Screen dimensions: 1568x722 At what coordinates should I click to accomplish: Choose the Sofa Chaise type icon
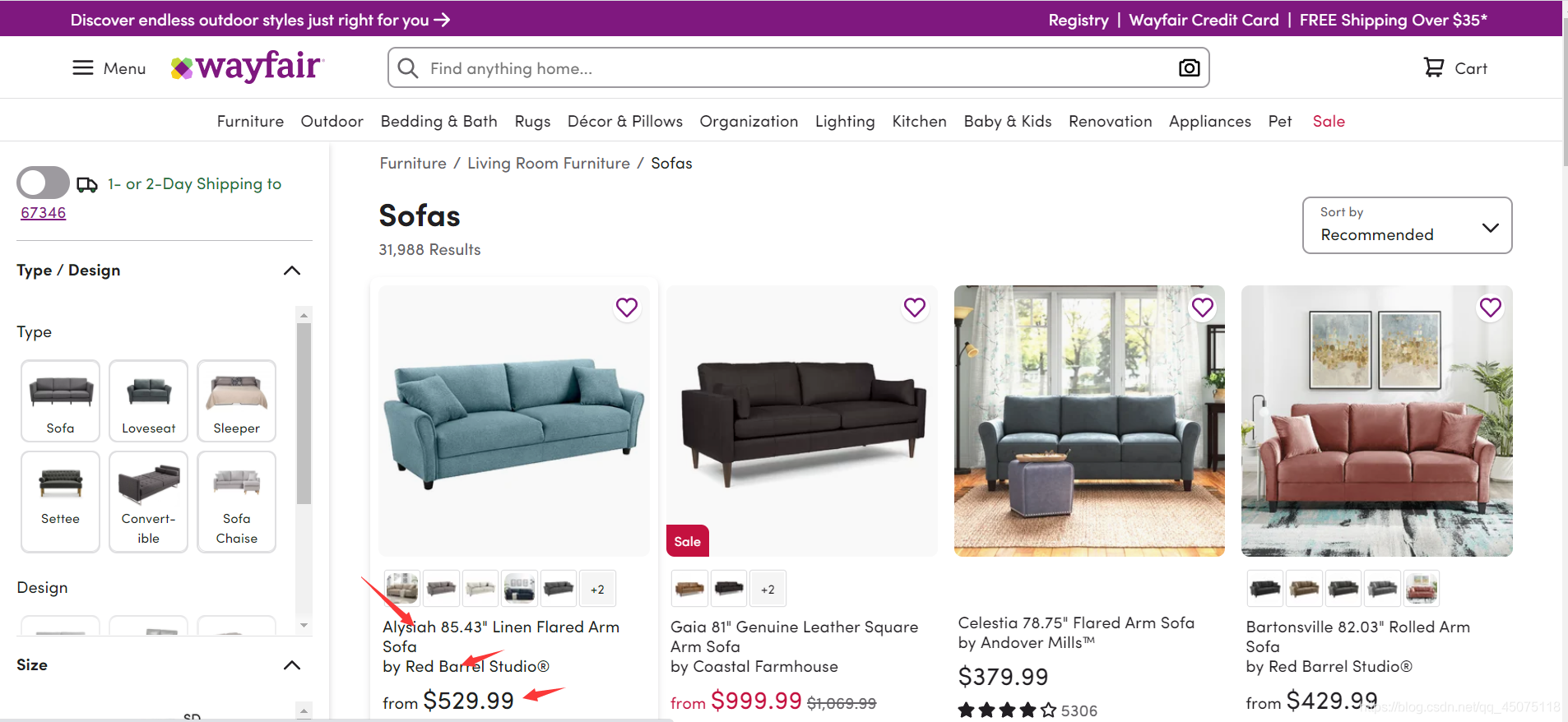(x=236, y=502)
